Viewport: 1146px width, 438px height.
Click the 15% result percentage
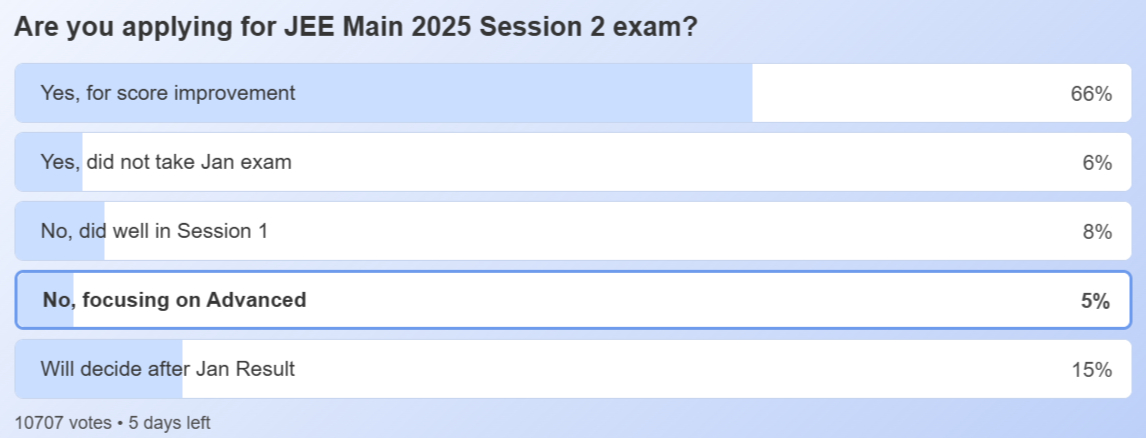1091,370
